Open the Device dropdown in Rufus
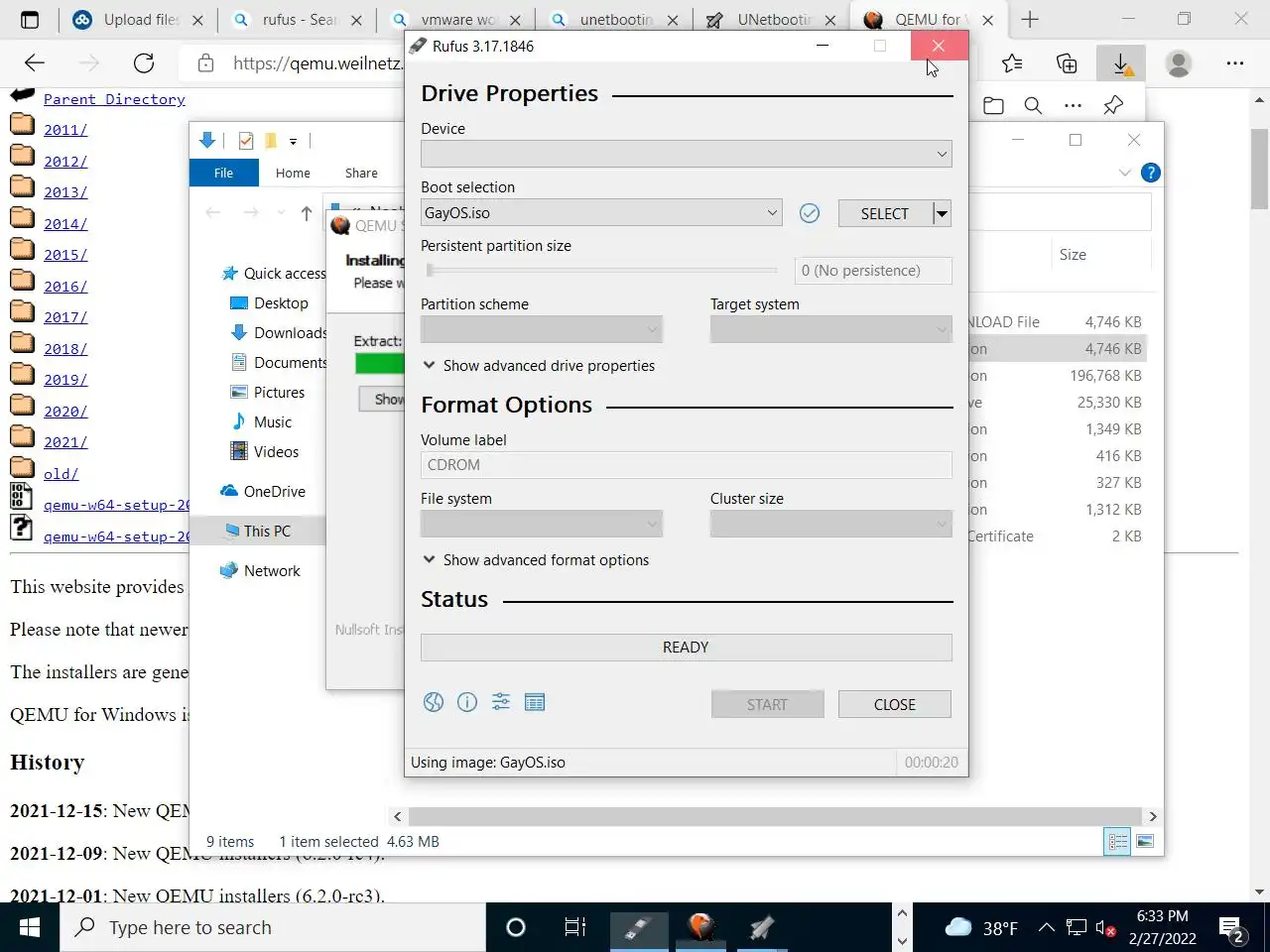The width and height of the screenshot is (1270, 952). coord(686,154)
